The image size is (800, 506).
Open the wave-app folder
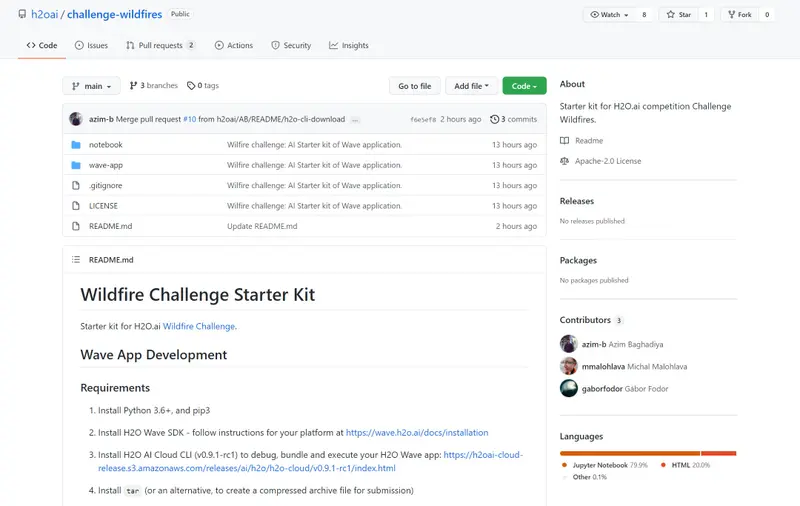click(106, 165)
